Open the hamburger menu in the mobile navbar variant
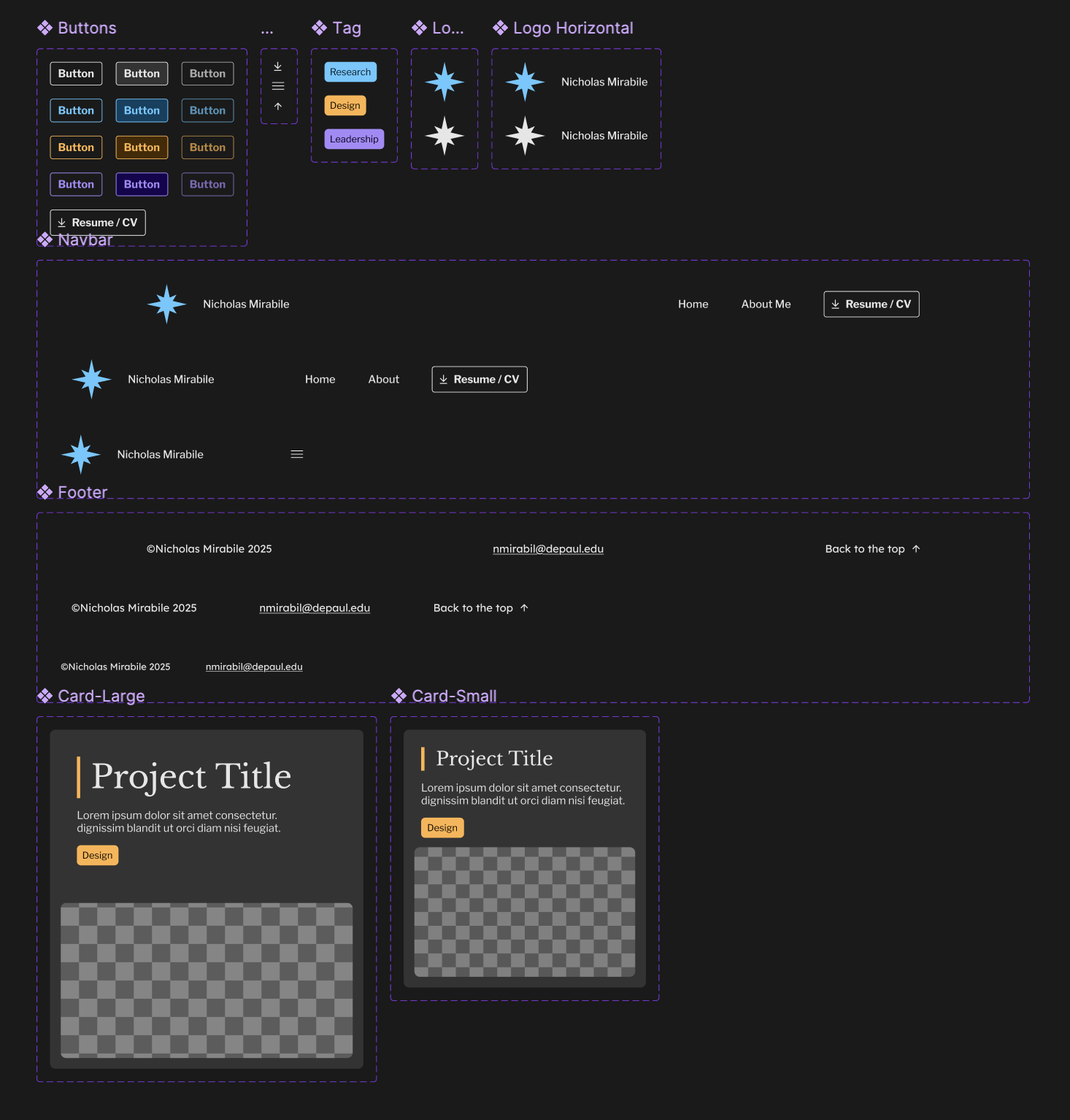The width and height of the screenshot is (1070, 1120). pyautogui.click(x=297, y=453)
